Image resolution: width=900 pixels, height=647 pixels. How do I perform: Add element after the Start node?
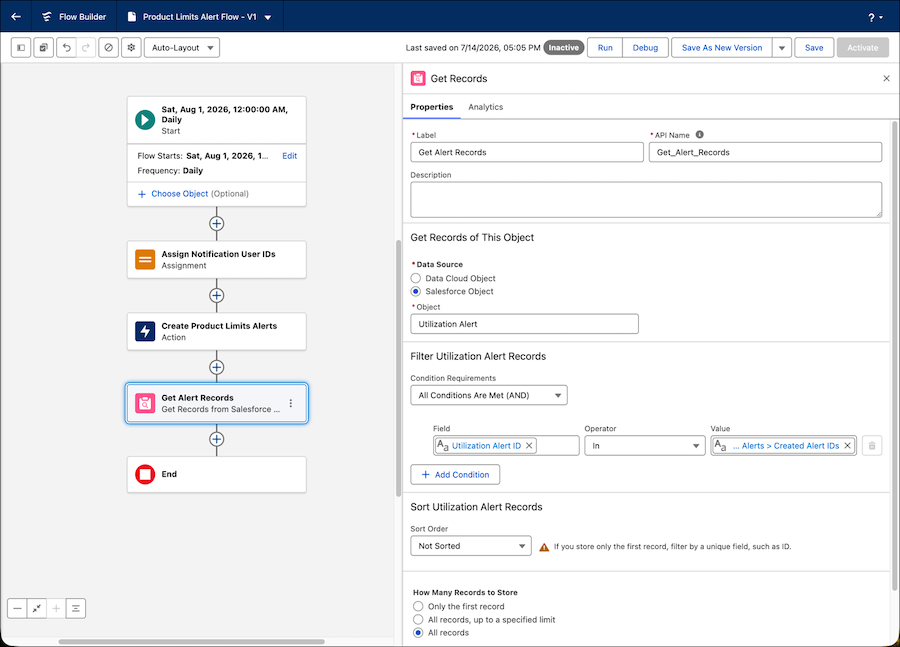216,224
